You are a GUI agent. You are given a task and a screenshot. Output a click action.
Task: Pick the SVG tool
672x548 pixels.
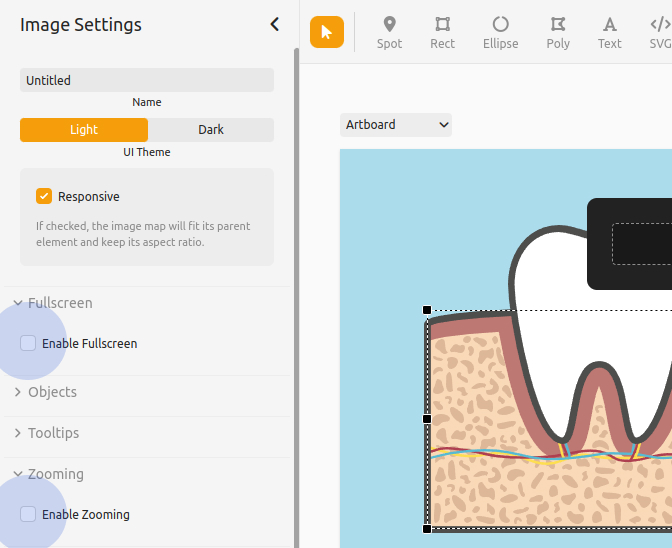pos(660,33)
